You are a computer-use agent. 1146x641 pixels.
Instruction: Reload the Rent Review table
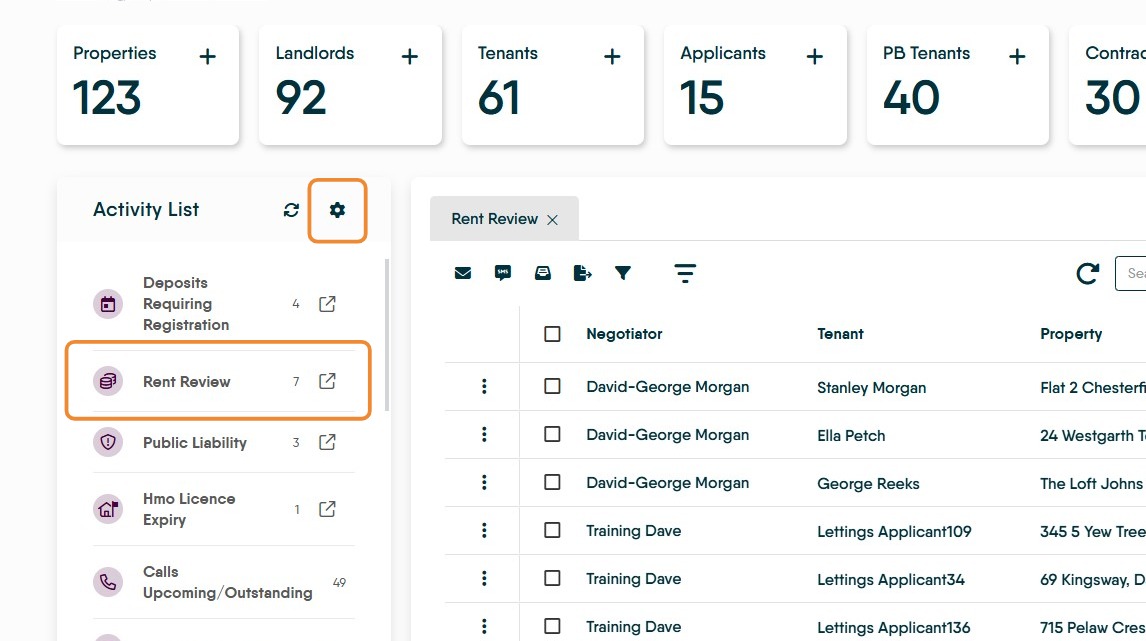[1088, 273]
